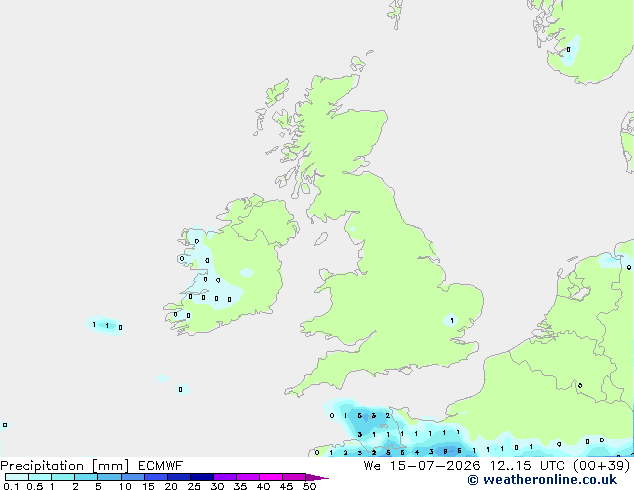Click the '25' legend scale label
Screen dimensions: 634x490
point(194,486)
